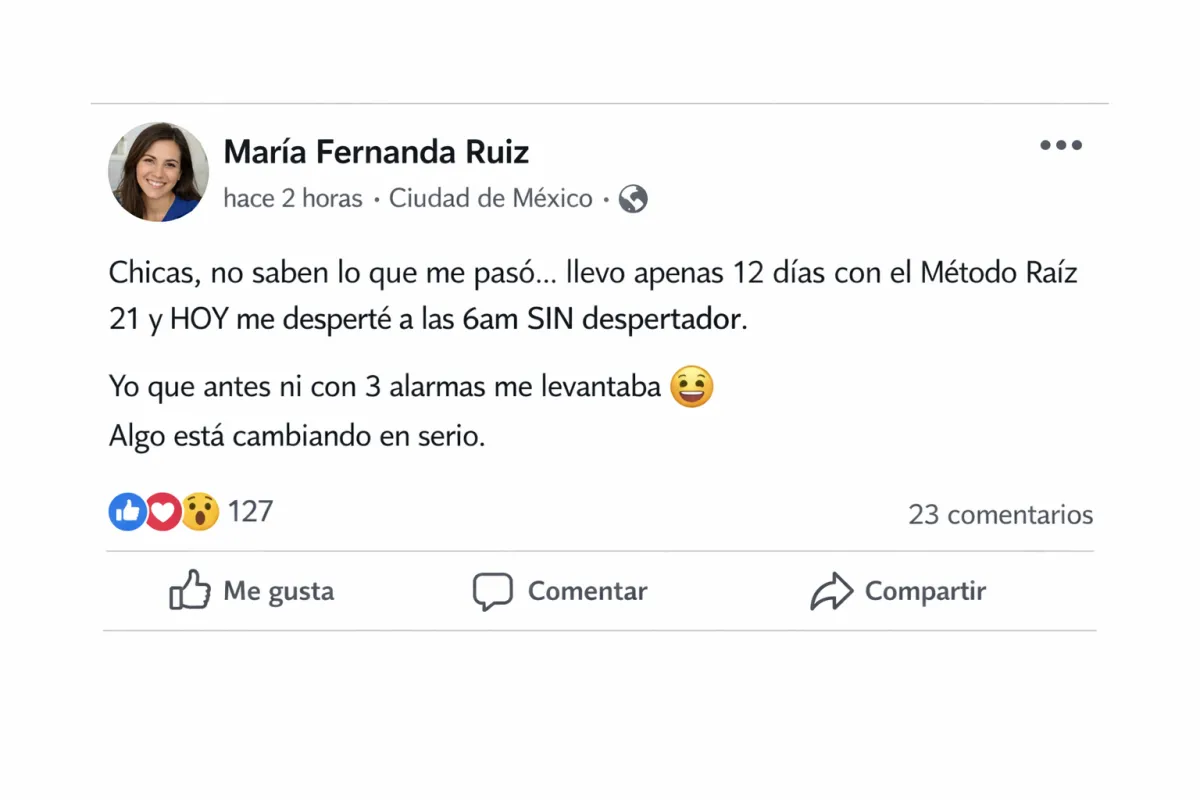Select the Comentar label

point(588,591)
